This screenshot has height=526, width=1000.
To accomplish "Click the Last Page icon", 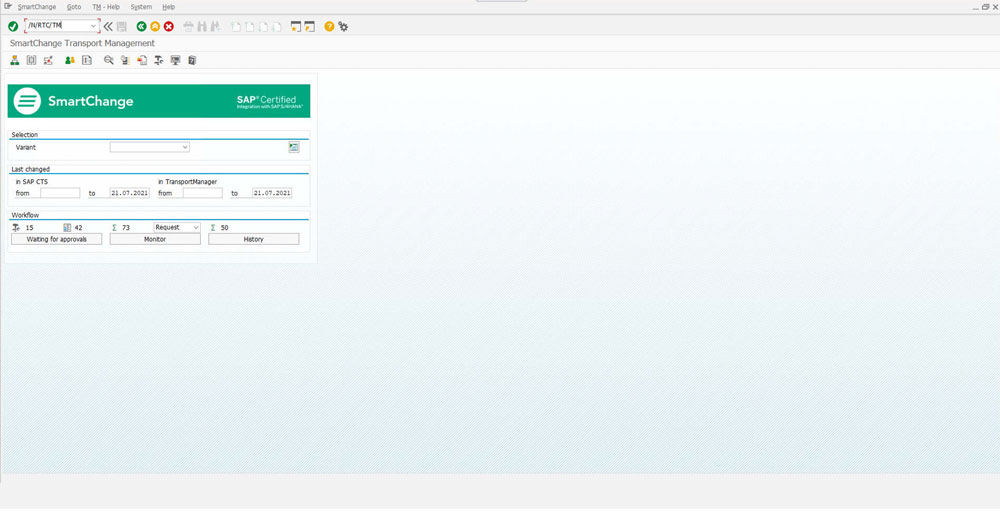I will point(276,26).
